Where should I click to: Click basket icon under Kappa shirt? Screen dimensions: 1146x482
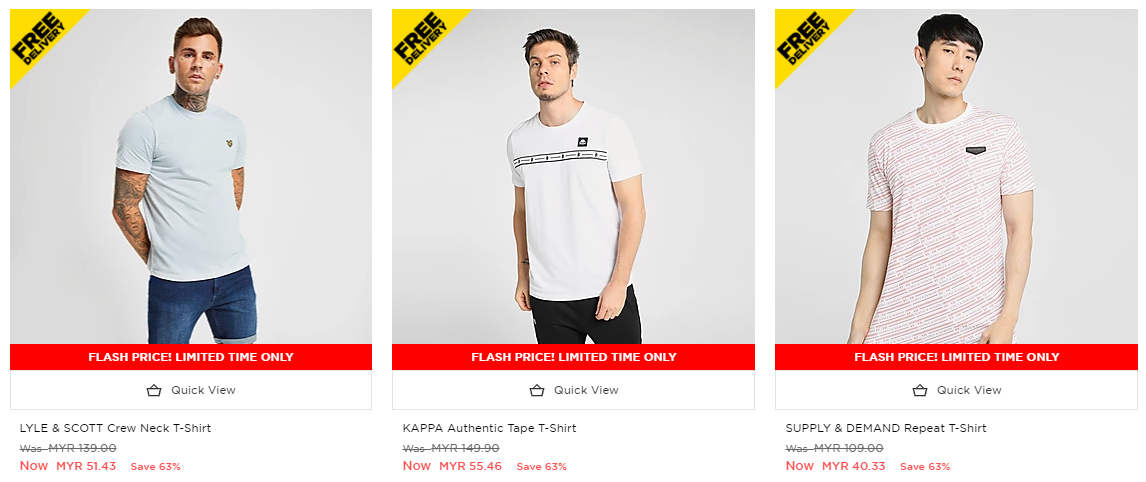tap(536, 390)
